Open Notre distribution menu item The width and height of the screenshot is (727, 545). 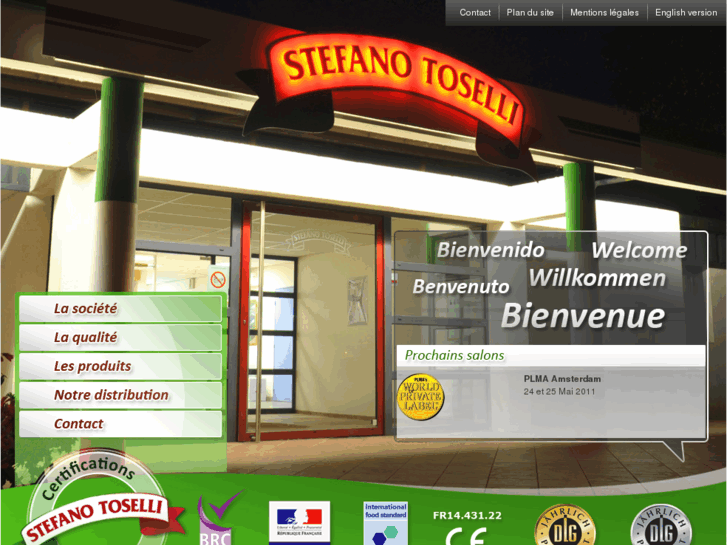coord(121,395)
